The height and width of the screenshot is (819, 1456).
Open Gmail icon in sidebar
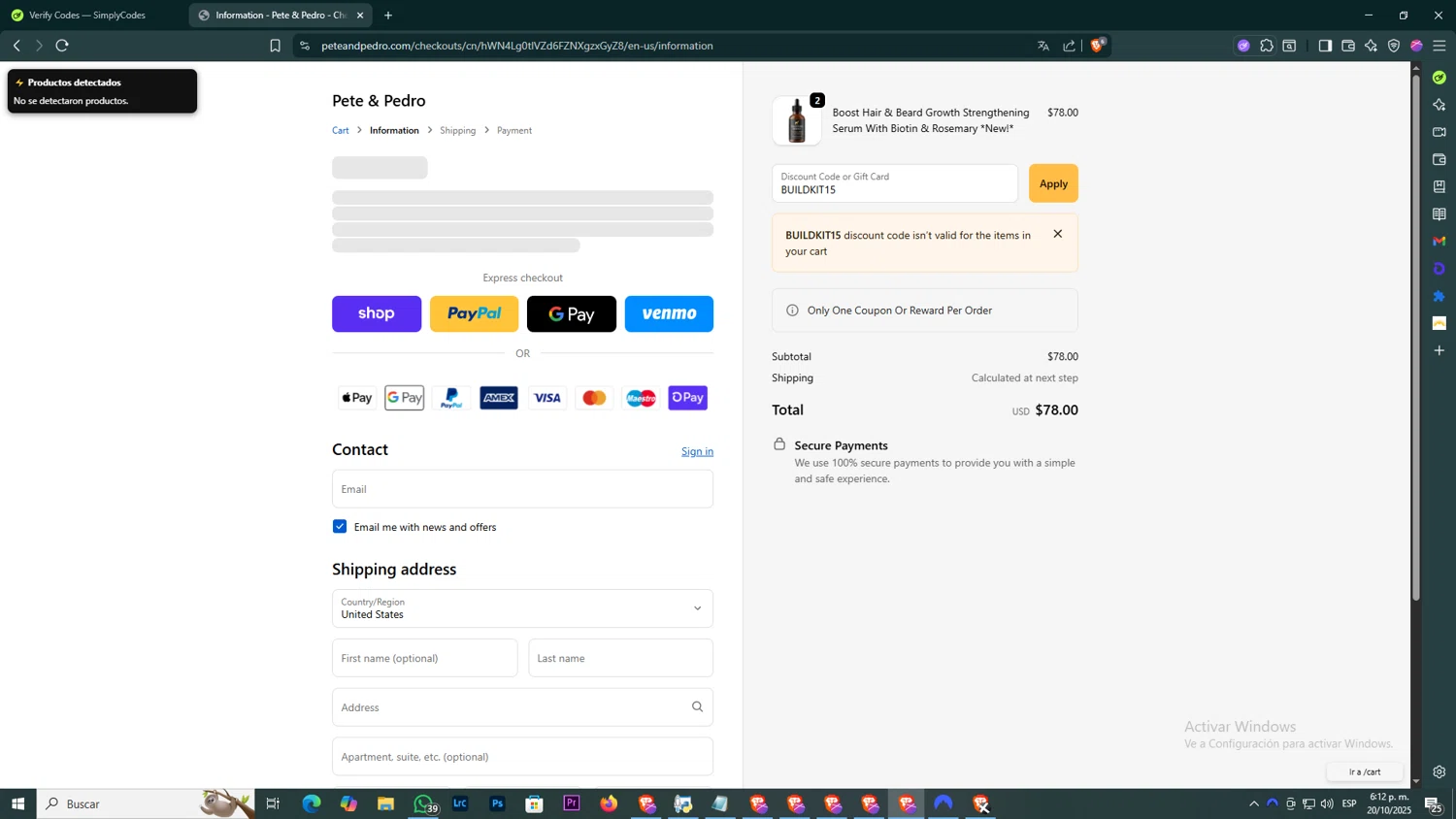[1439, 241]
